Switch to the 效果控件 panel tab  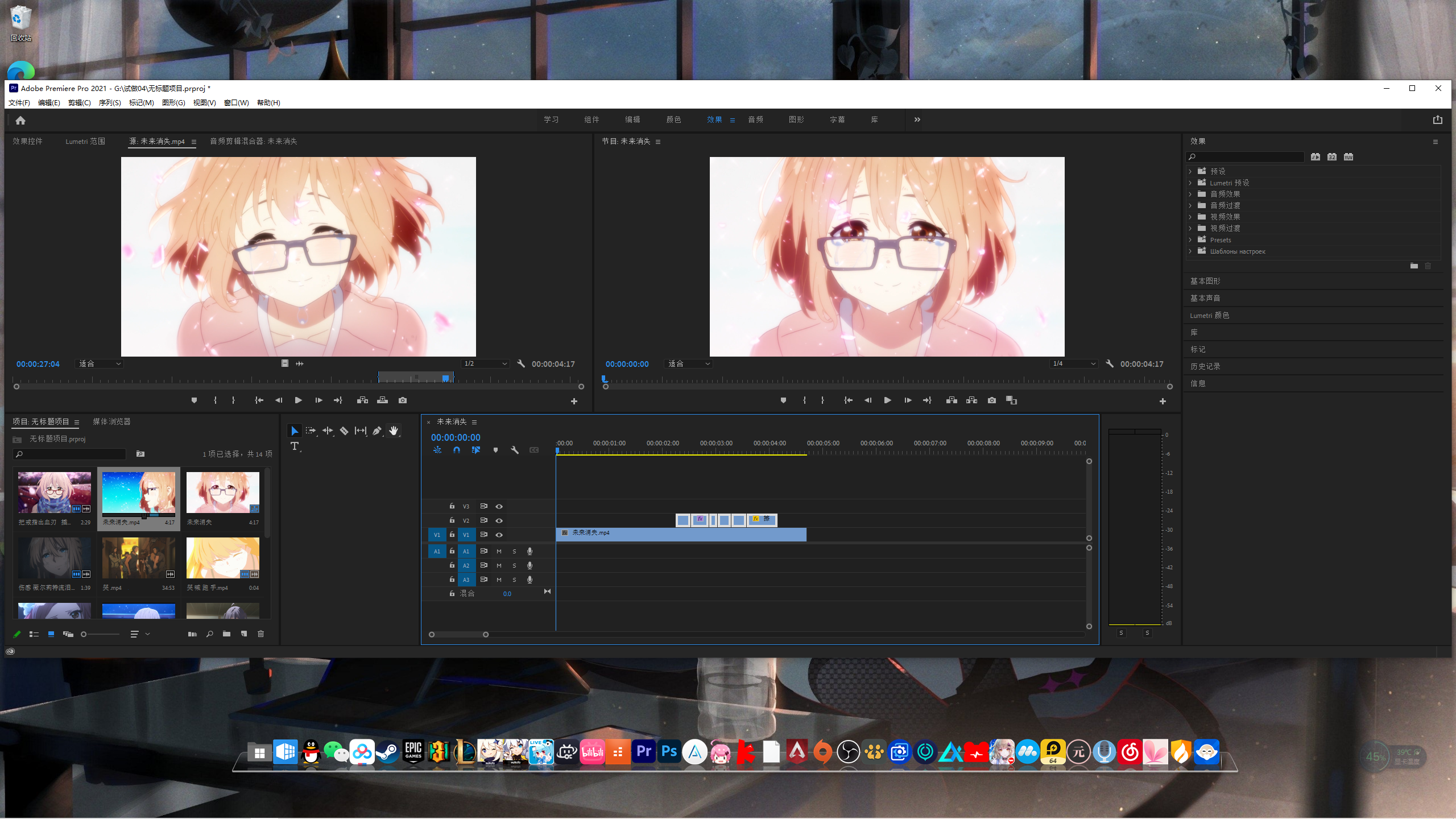[27, 141]
